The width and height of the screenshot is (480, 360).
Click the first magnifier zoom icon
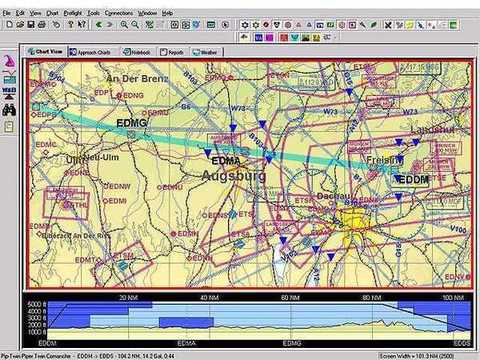tap(124, 24)
